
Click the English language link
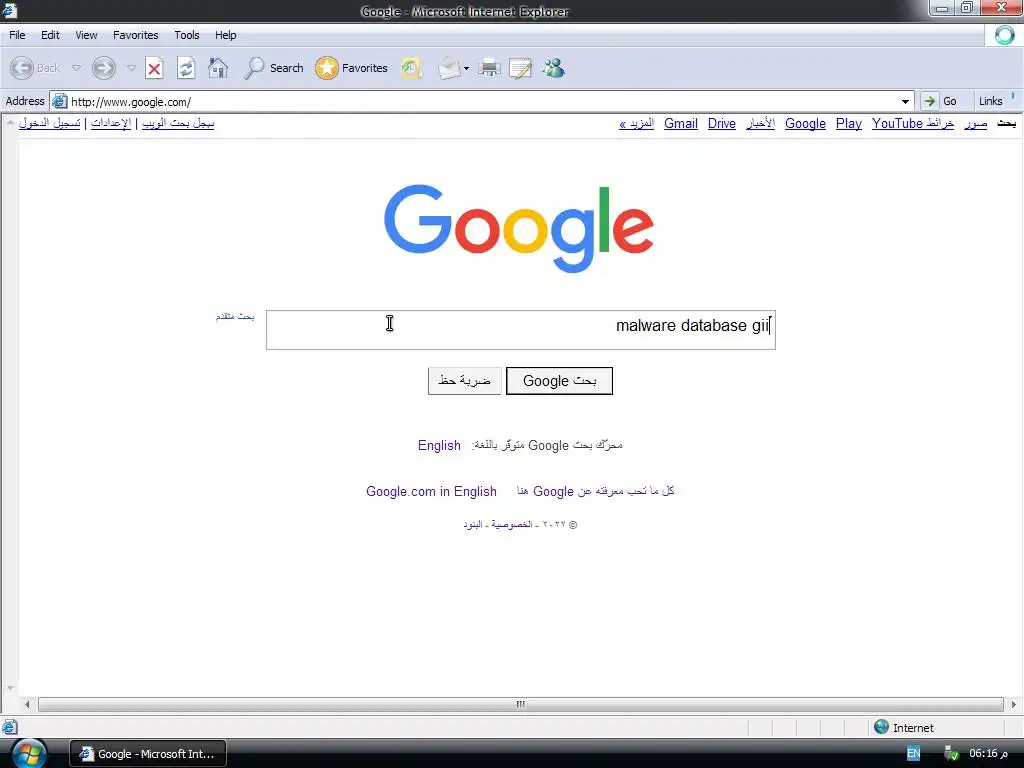pos(440,445)
